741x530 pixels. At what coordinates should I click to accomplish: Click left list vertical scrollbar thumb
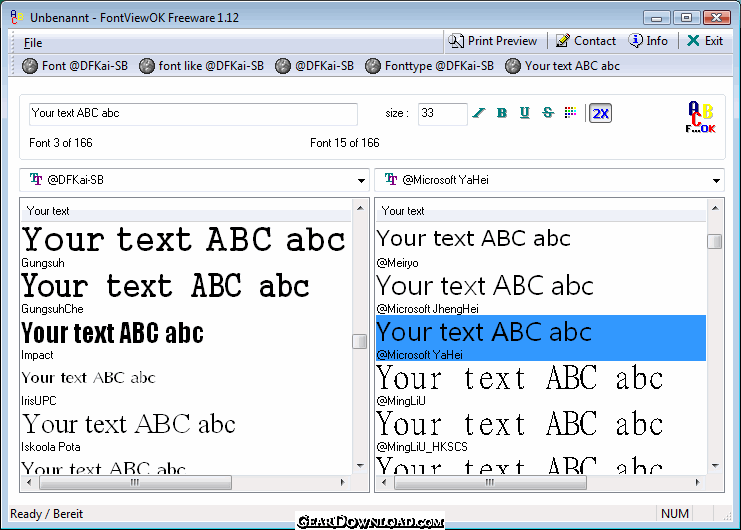(360, 341)
